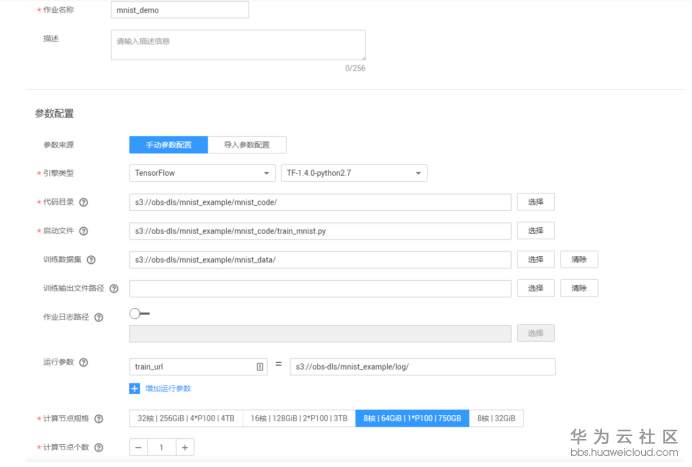Click 选择 button for code directory
Viewport: 692px width, 467px height.
click(536, 202)
